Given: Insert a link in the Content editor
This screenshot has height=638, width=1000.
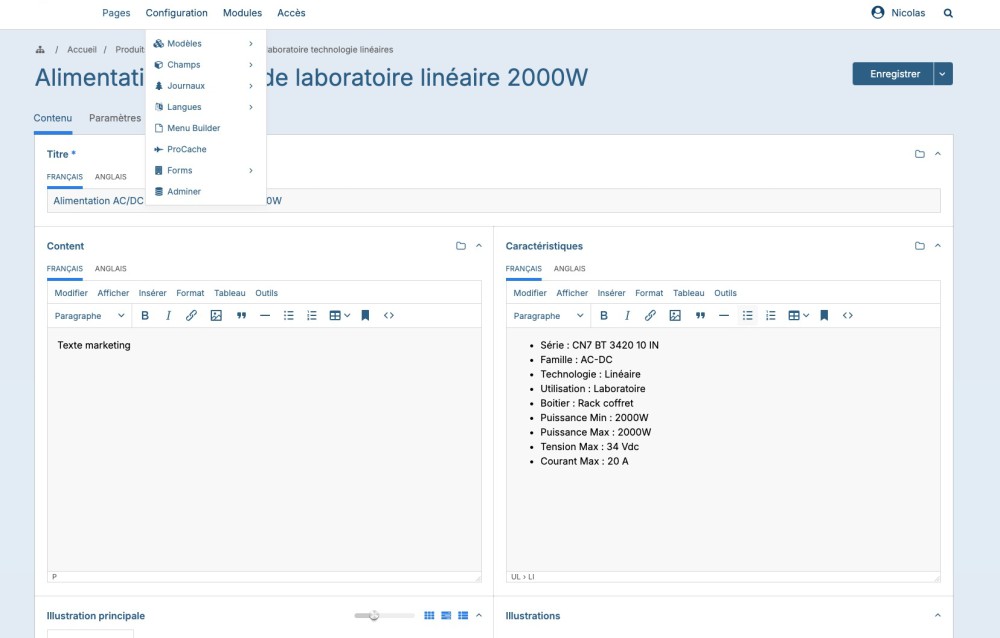Looking at the screenshot, I should click(192, 316).
